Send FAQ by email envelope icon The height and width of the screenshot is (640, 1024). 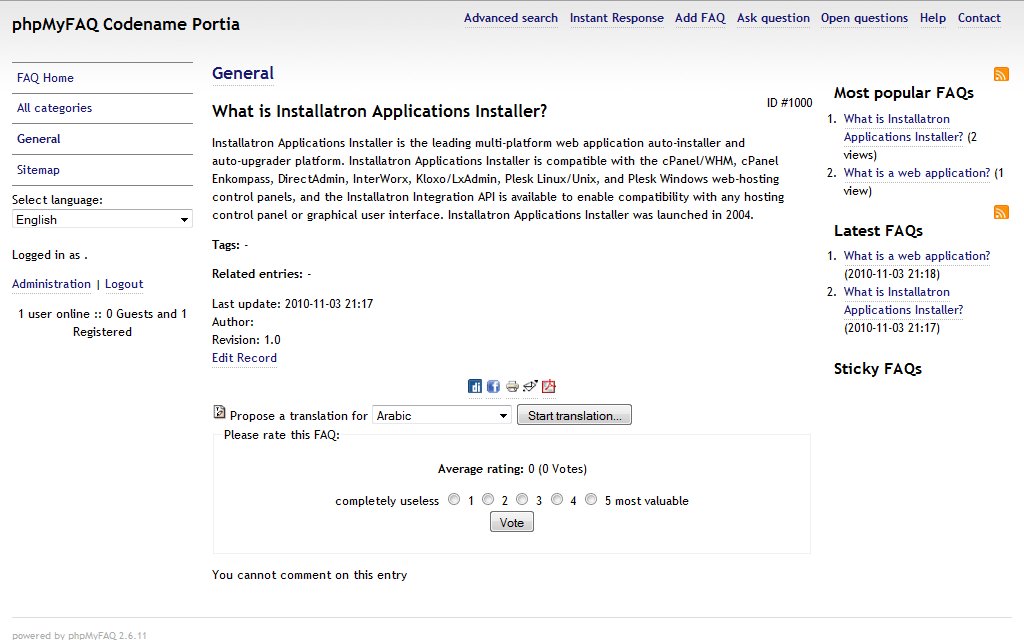tap(530, 386)
